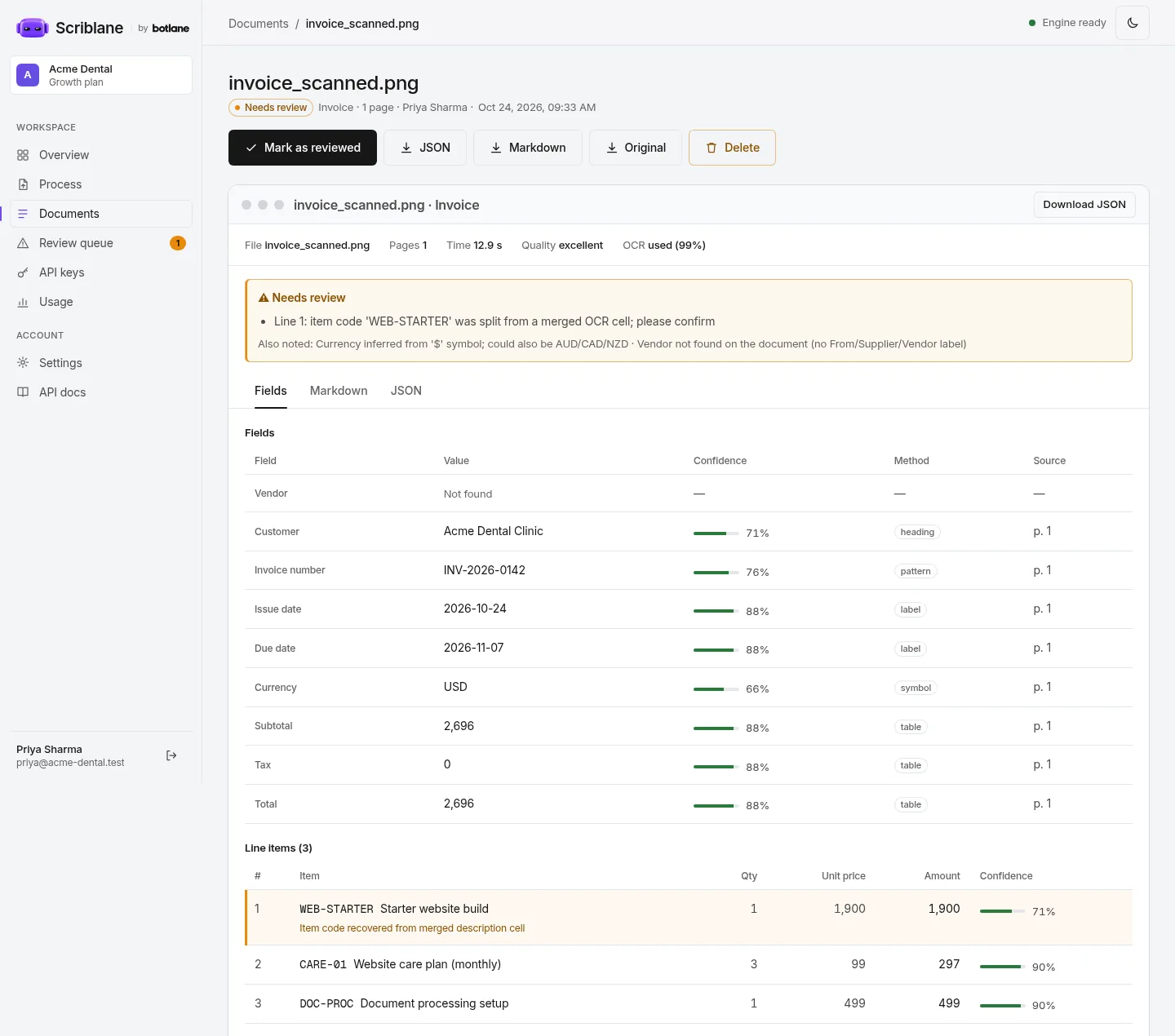Open API keys in the sidebar

tap(101, 272)
